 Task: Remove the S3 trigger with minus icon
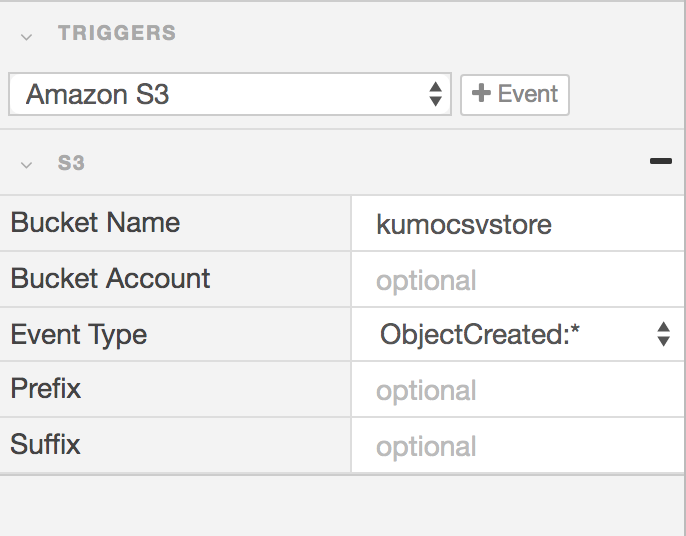[660, 160]
